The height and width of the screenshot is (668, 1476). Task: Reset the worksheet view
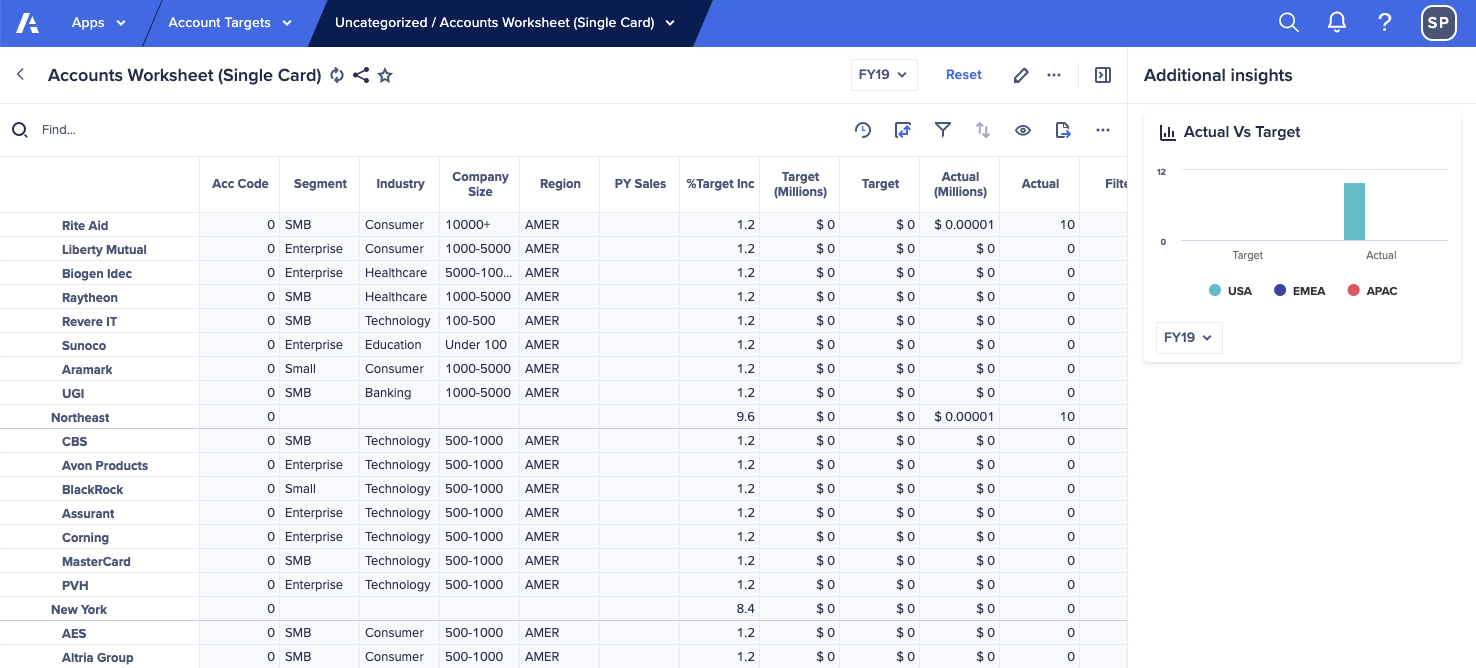pyautogui.click(x=963, y=74)
